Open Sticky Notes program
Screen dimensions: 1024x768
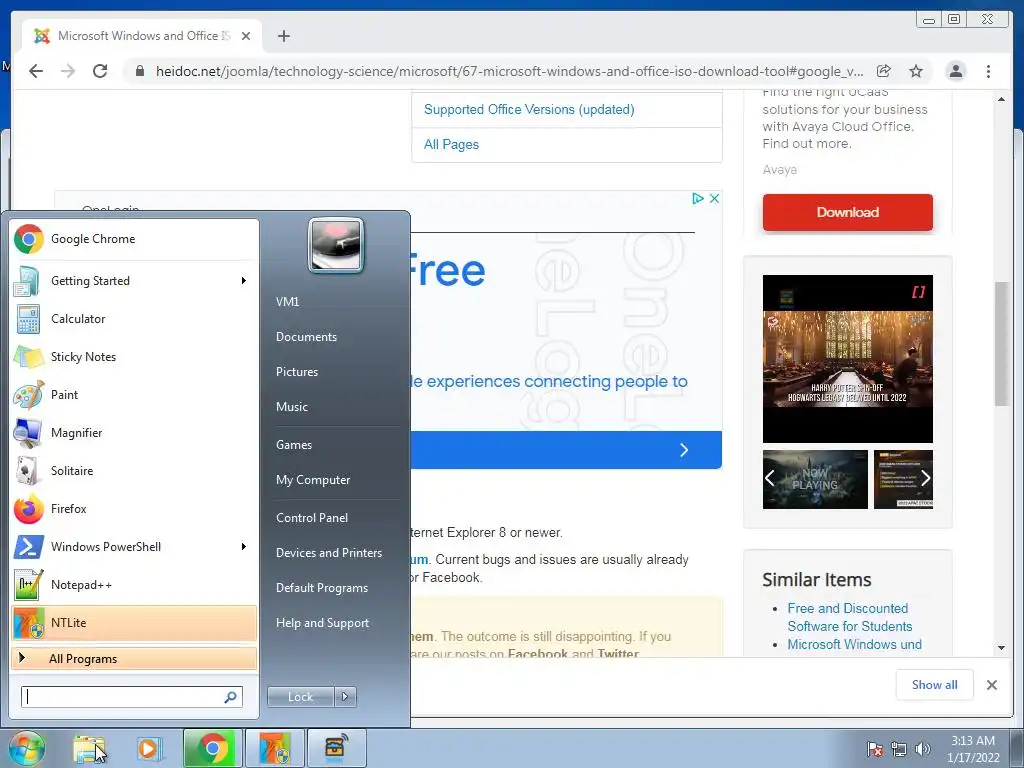coord(134,357)
